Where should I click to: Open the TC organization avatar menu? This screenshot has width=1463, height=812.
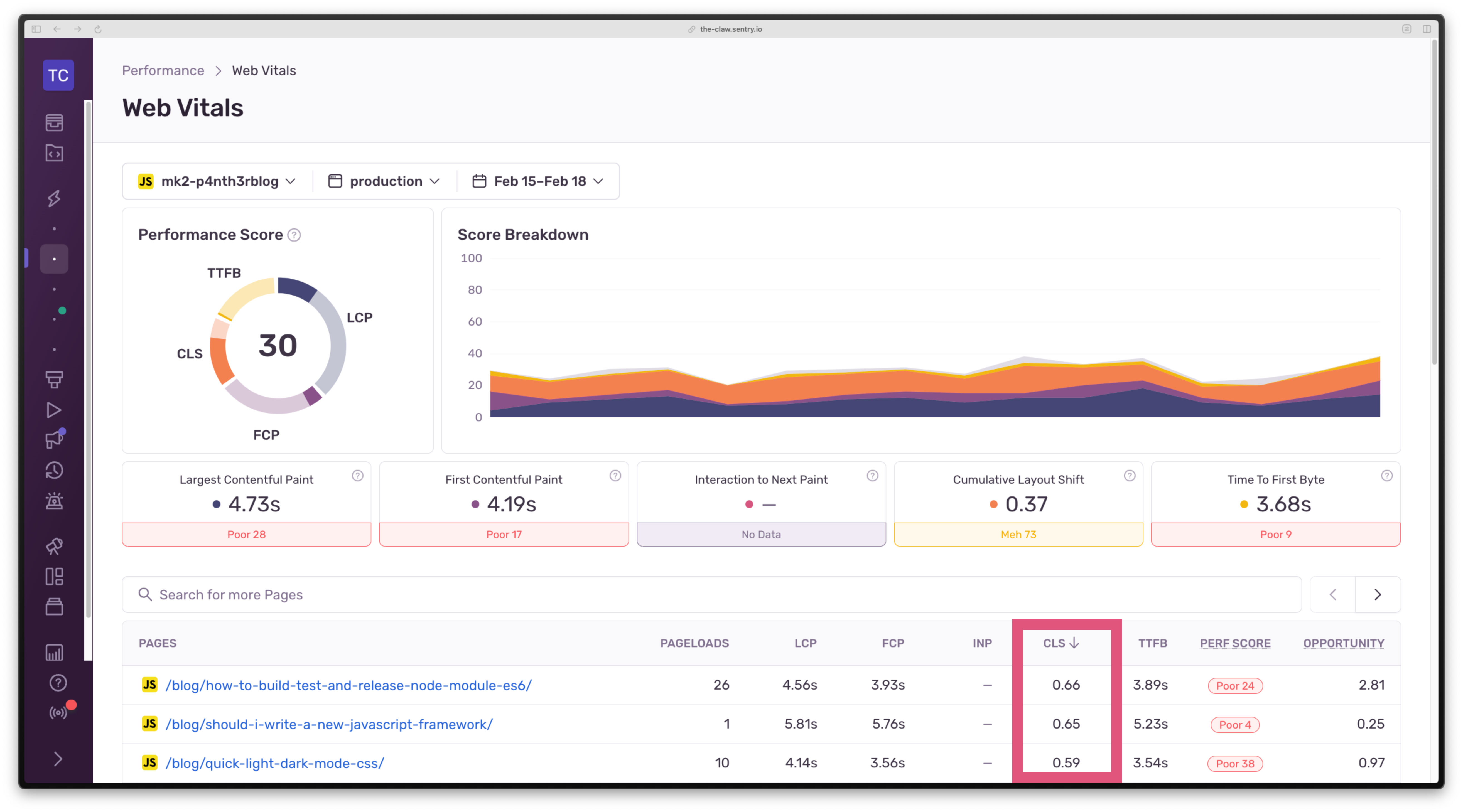pyautogui.click(x=58, y=75)
